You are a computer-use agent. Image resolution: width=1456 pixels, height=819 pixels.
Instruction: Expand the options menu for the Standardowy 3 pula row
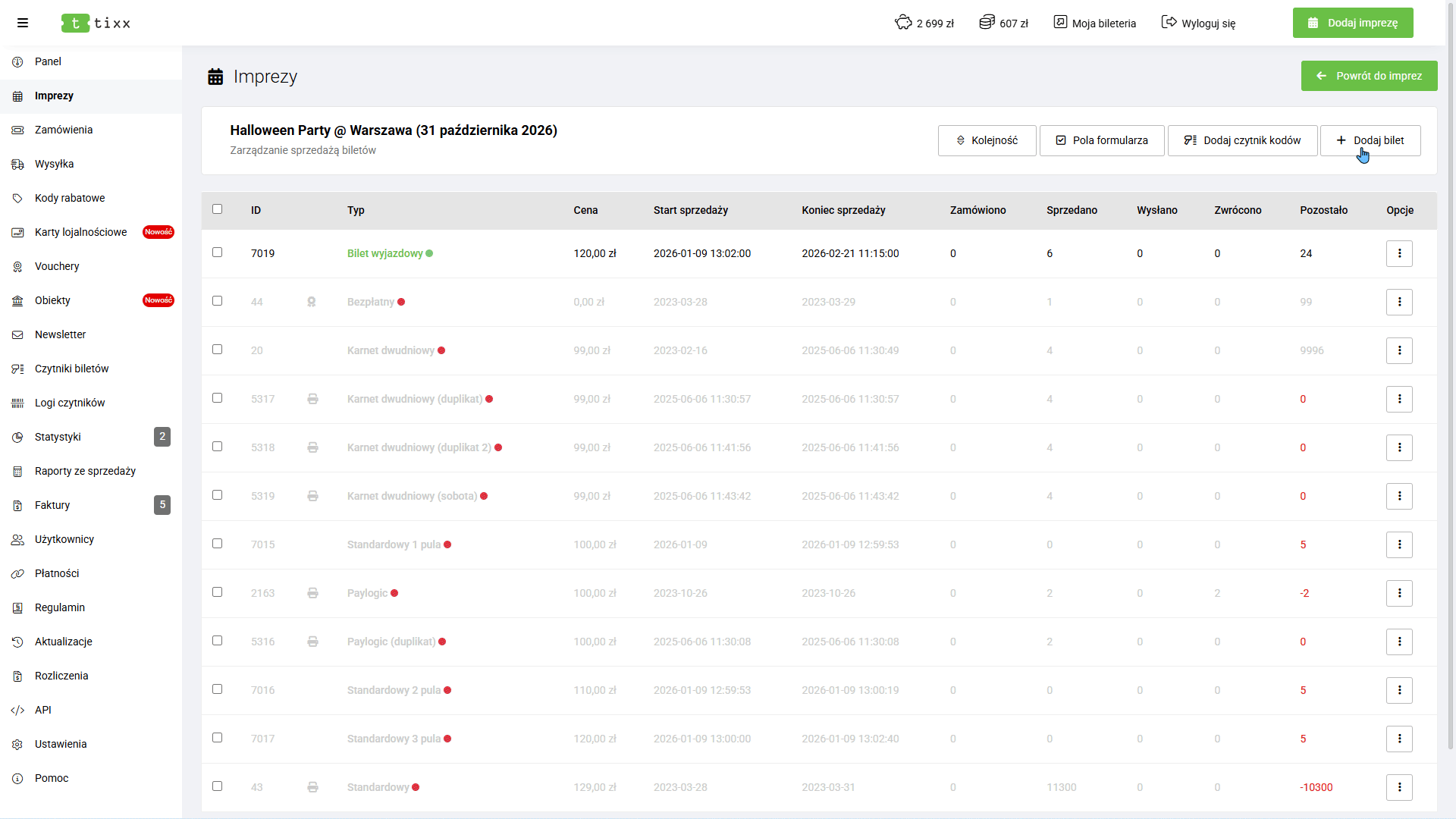(x=1399, y=739)
